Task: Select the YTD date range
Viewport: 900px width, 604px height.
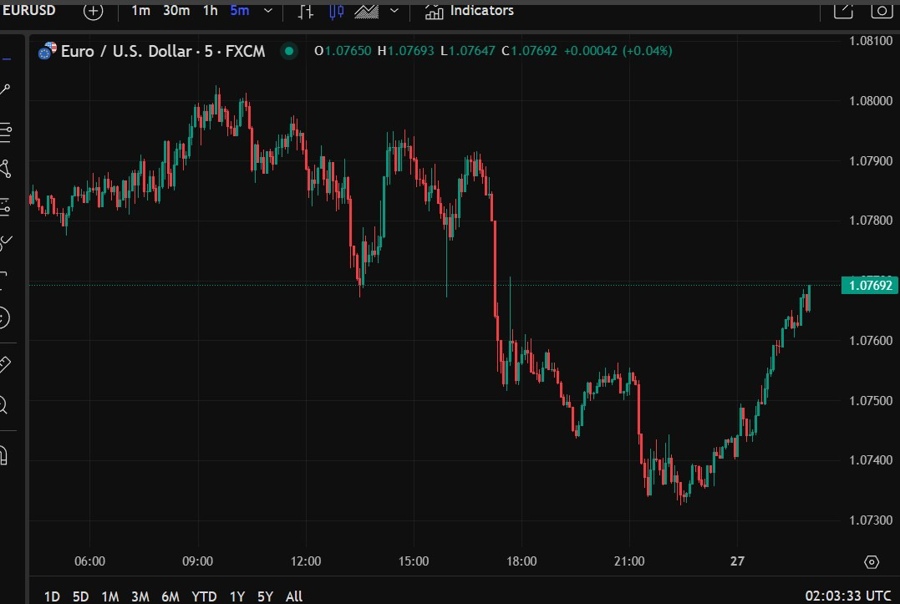Action: [x=204, y=596]
